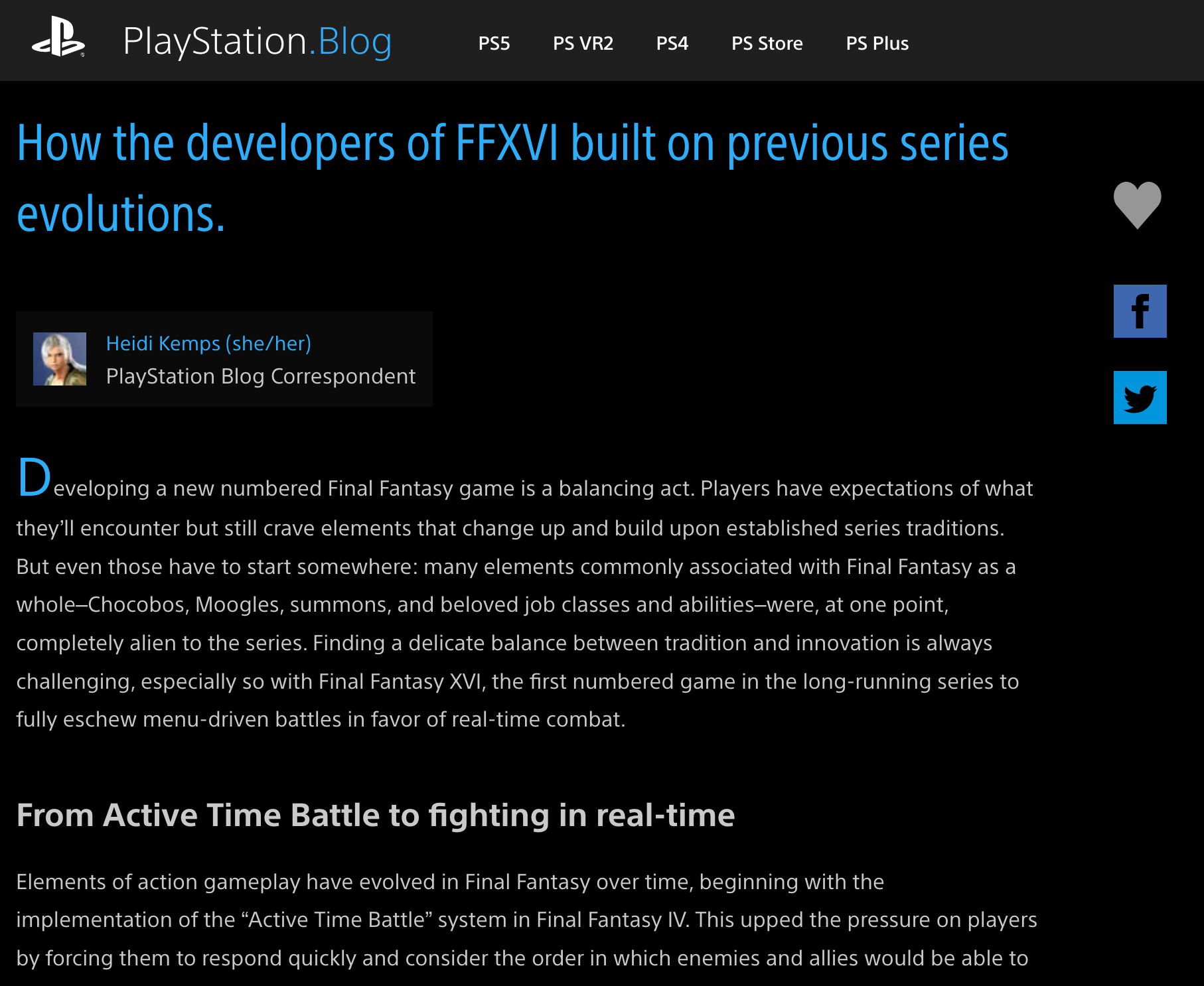Click the PlayStation logo icon

58,38
